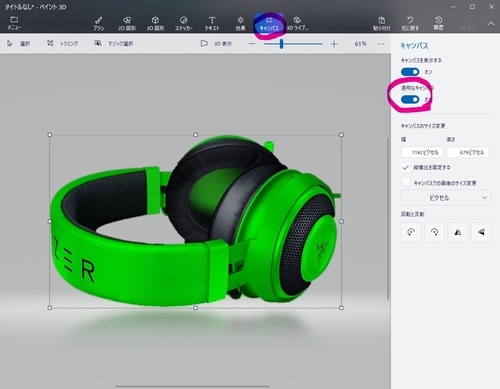Open the 3D図形 shapes tool
The width and height of the screenshot is (500, 389).
pyautogui.click(x=155, y=24)
